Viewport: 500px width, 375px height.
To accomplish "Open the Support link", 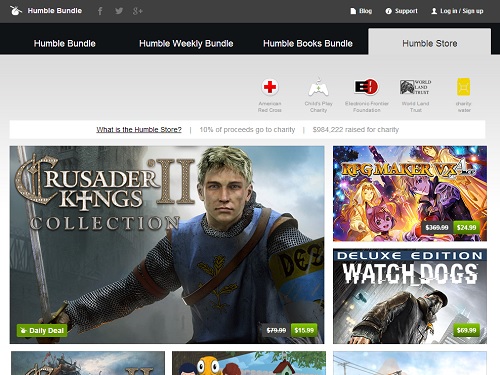I will pos(406,11).
